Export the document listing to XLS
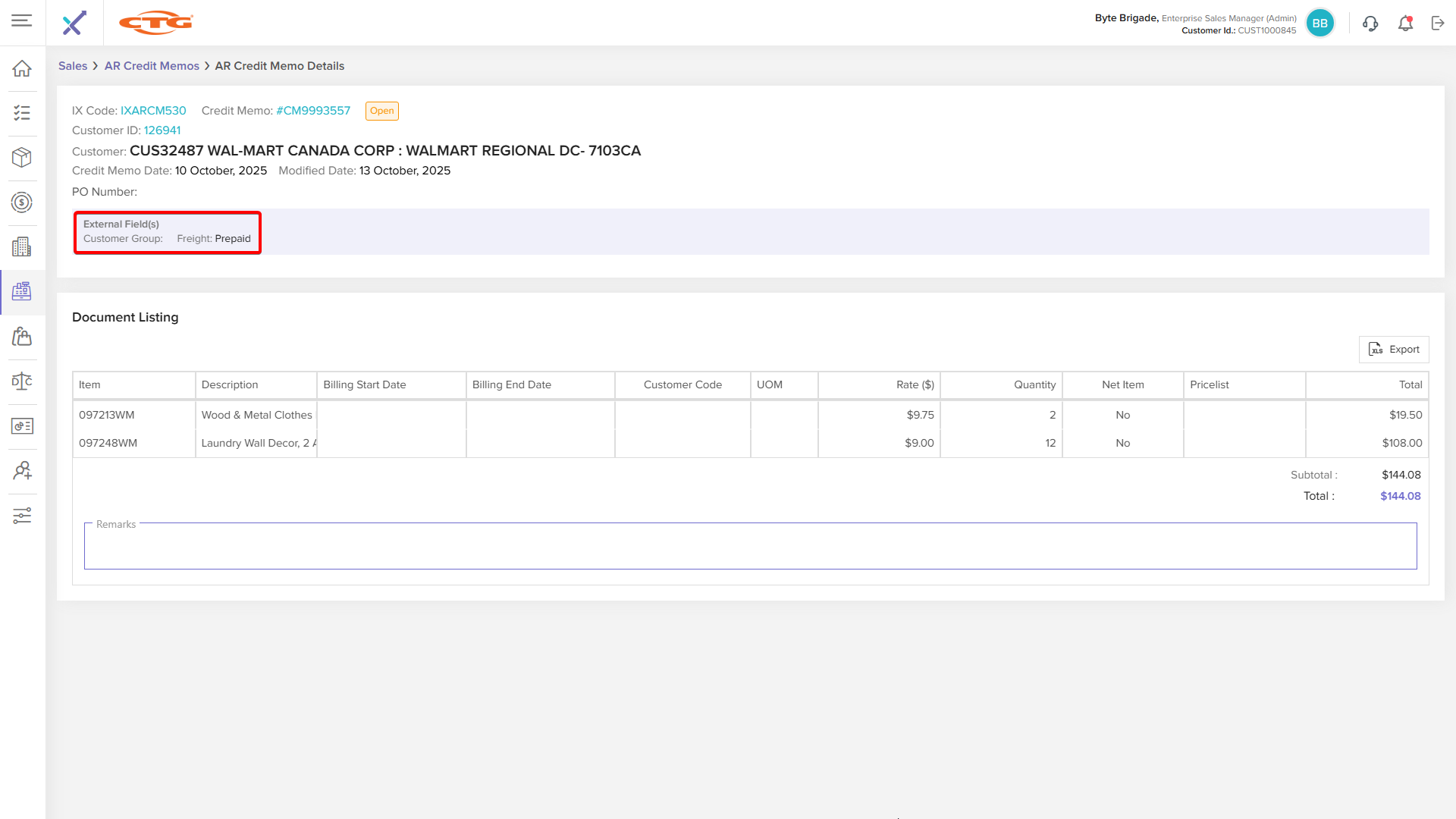 (x=1394, y=350)
